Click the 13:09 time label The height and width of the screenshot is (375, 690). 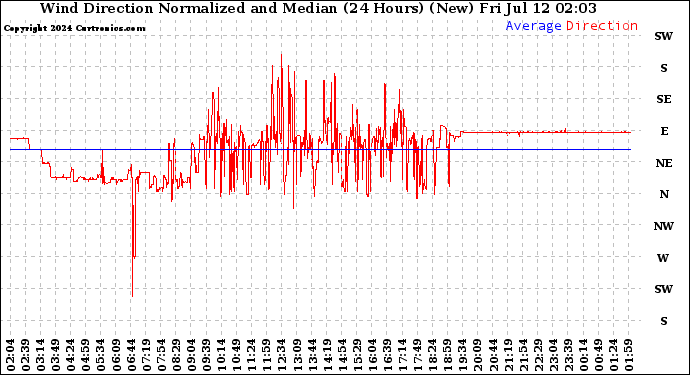pos(297,355)
